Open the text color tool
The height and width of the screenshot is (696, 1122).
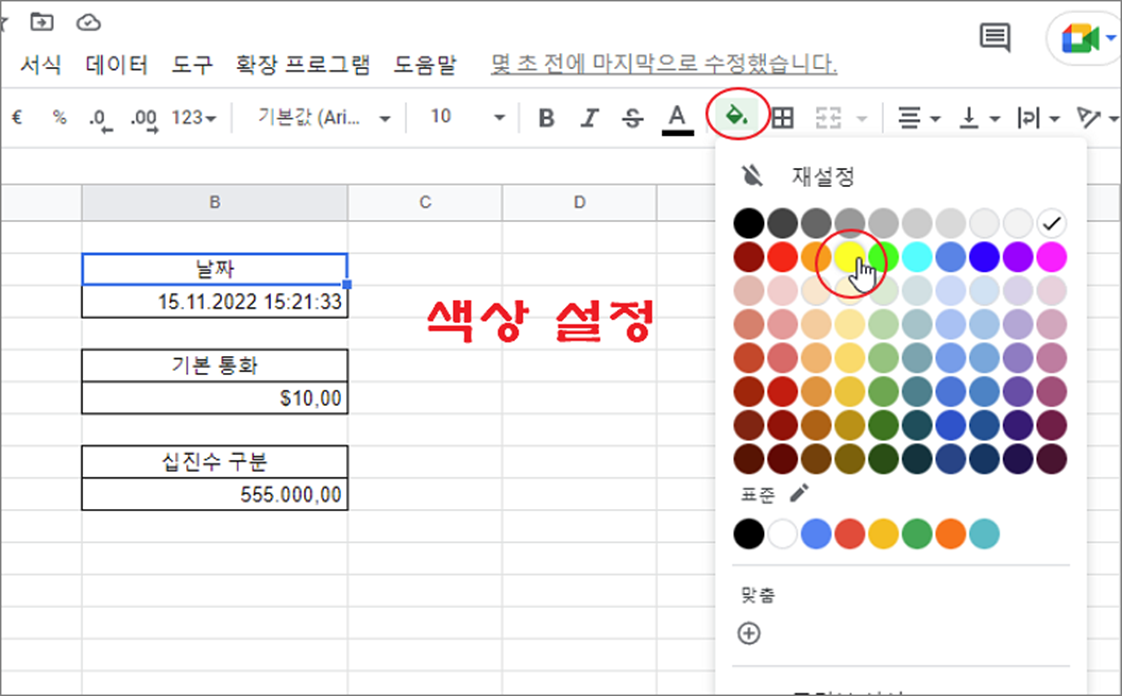coord(677,118)
